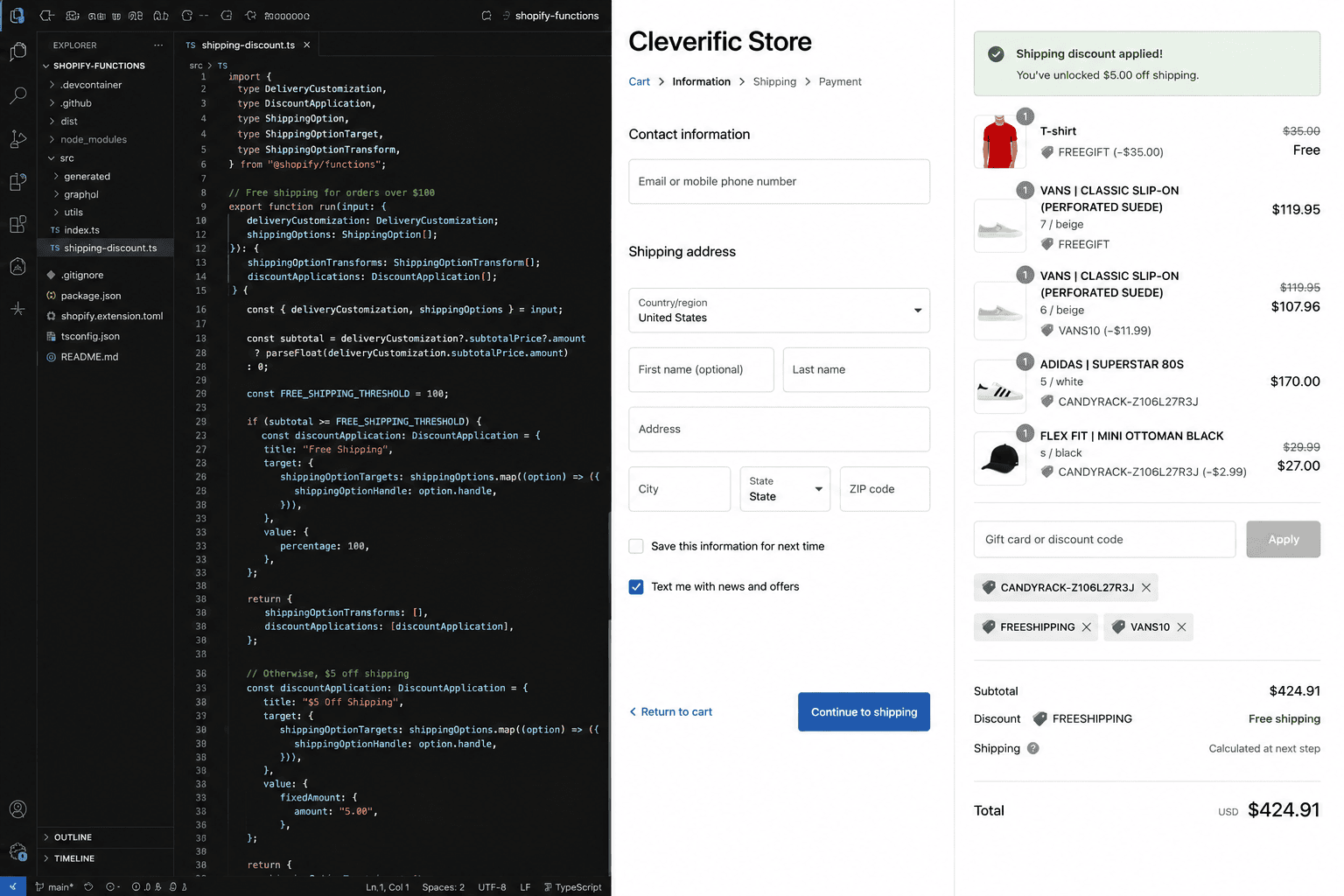Click the shopify-functions title search box

point(550,16)
